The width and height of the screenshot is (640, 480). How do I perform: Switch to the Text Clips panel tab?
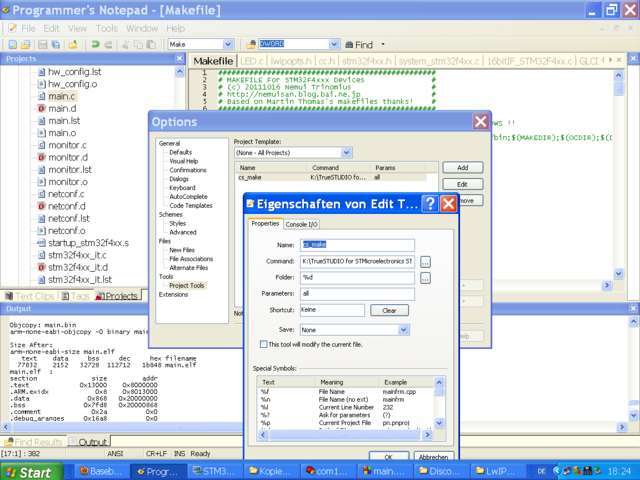pyautogui.click(x=30, y=296)
